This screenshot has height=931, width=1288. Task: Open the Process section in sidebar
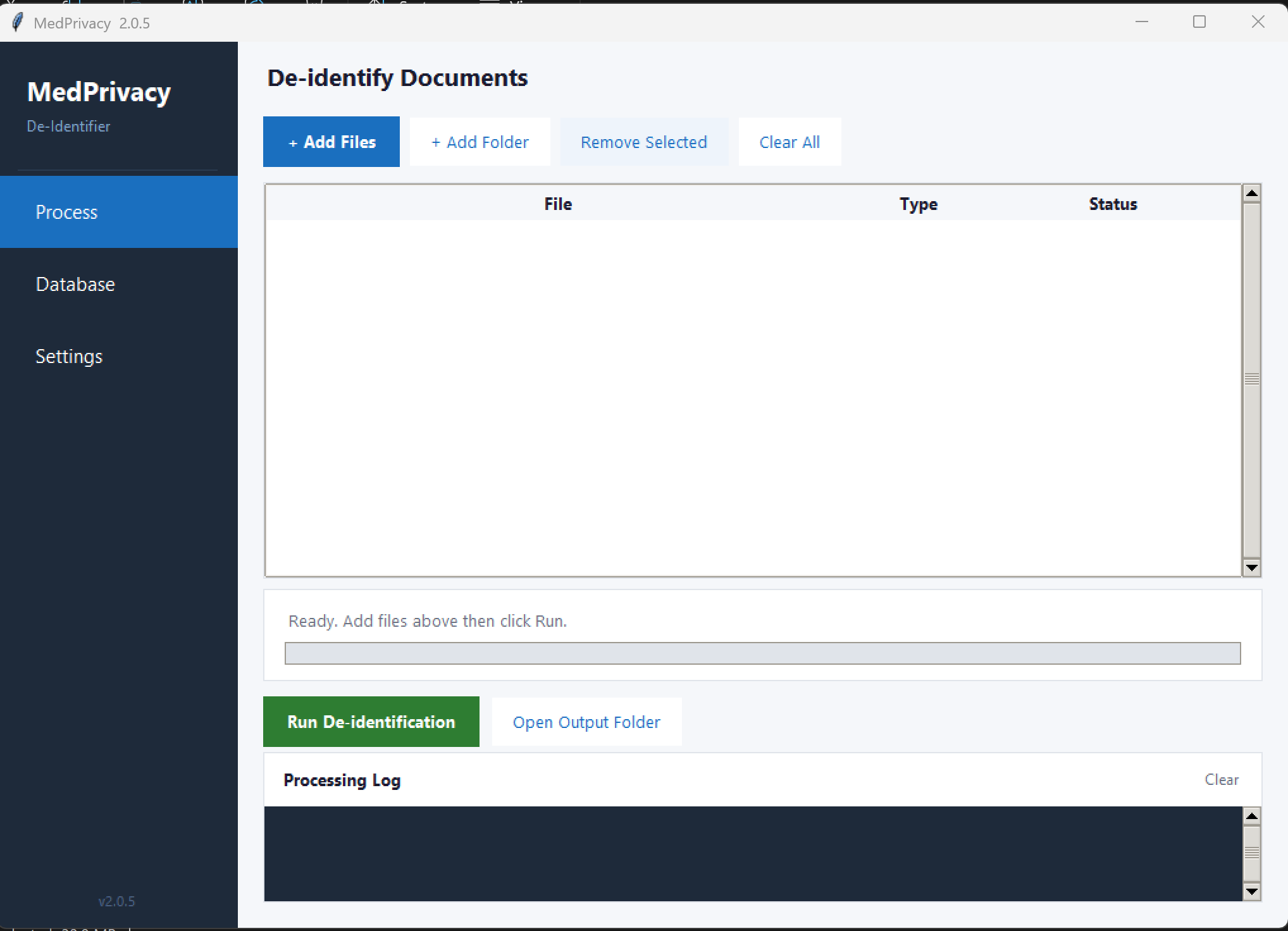point(119,212)
